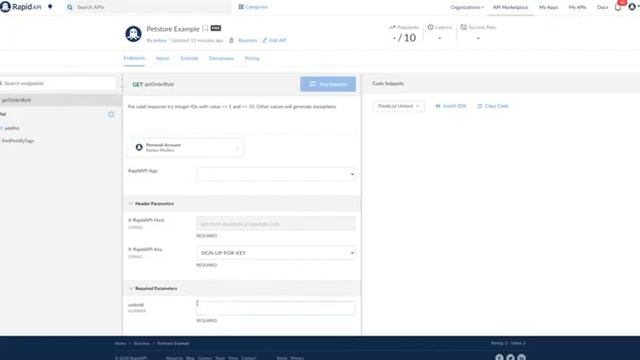The width and height of the screenshot is (640, 360).
Task: Bookmark the Petstore Example API
Action: (205, 29)
